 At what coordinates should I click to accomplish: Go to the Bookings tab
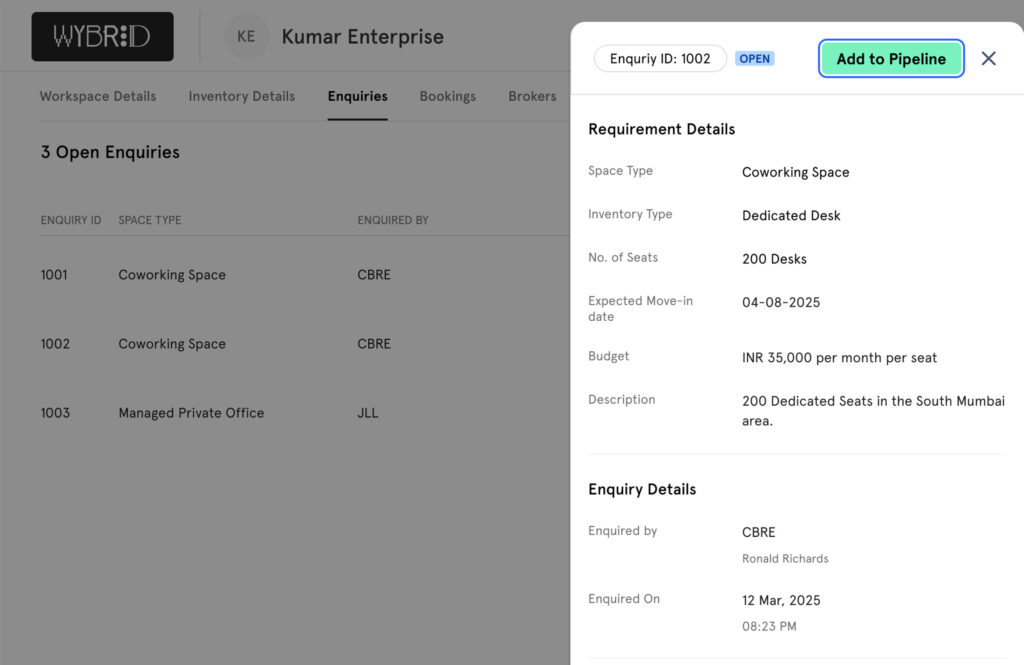pos(447,97)
